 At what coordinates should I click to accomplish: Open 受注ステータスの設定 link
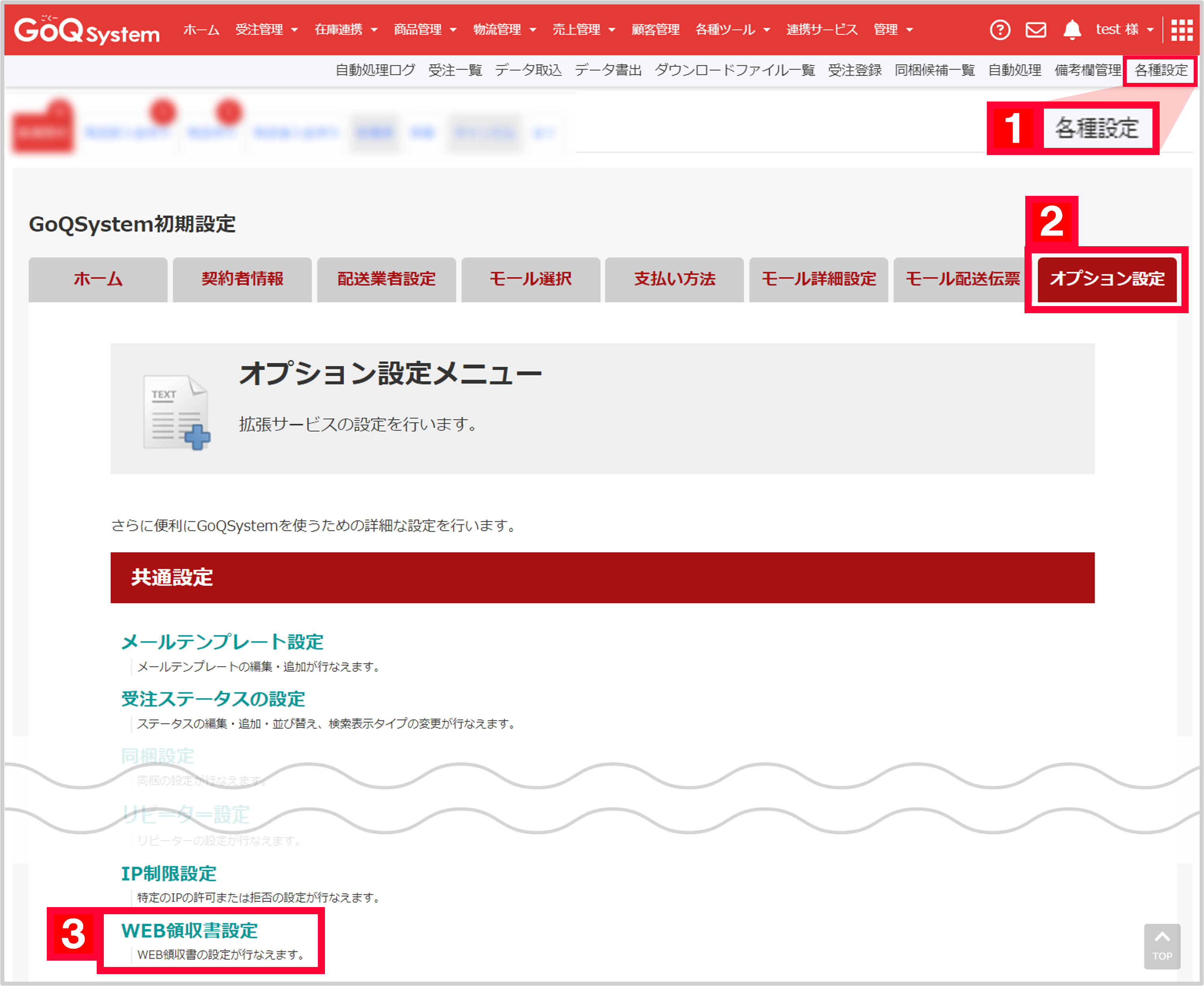[213, 699]
